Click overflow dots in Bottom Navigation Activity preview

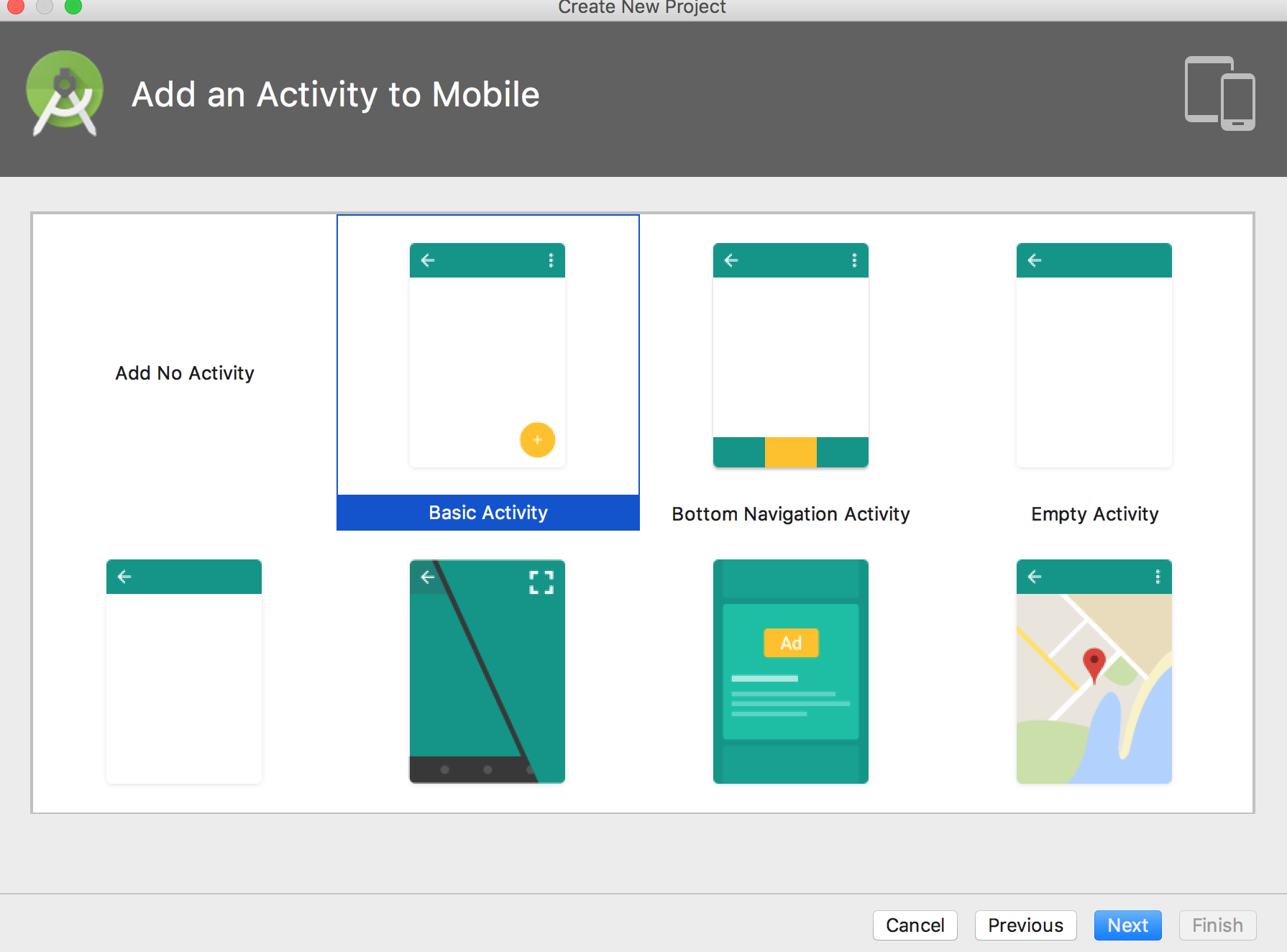pyautogui.click(x=854, y=260)
